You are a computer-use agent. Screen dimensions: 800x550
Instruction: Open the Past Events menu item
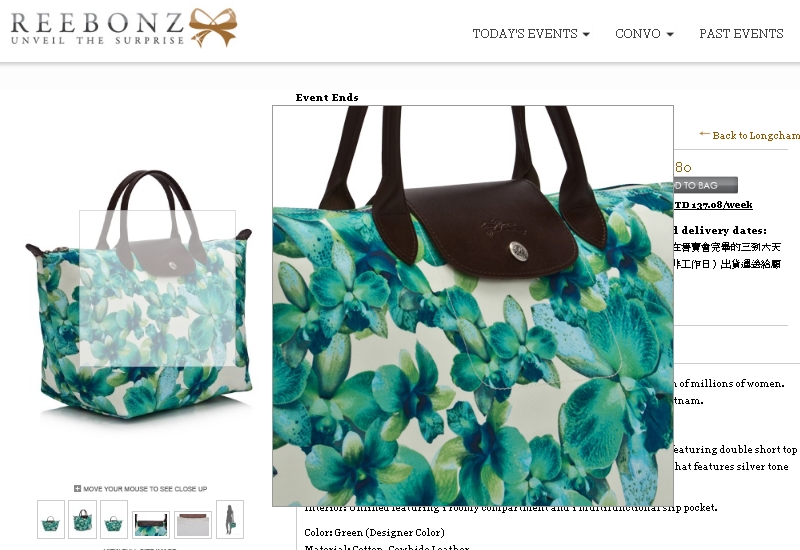coord(741,34)
